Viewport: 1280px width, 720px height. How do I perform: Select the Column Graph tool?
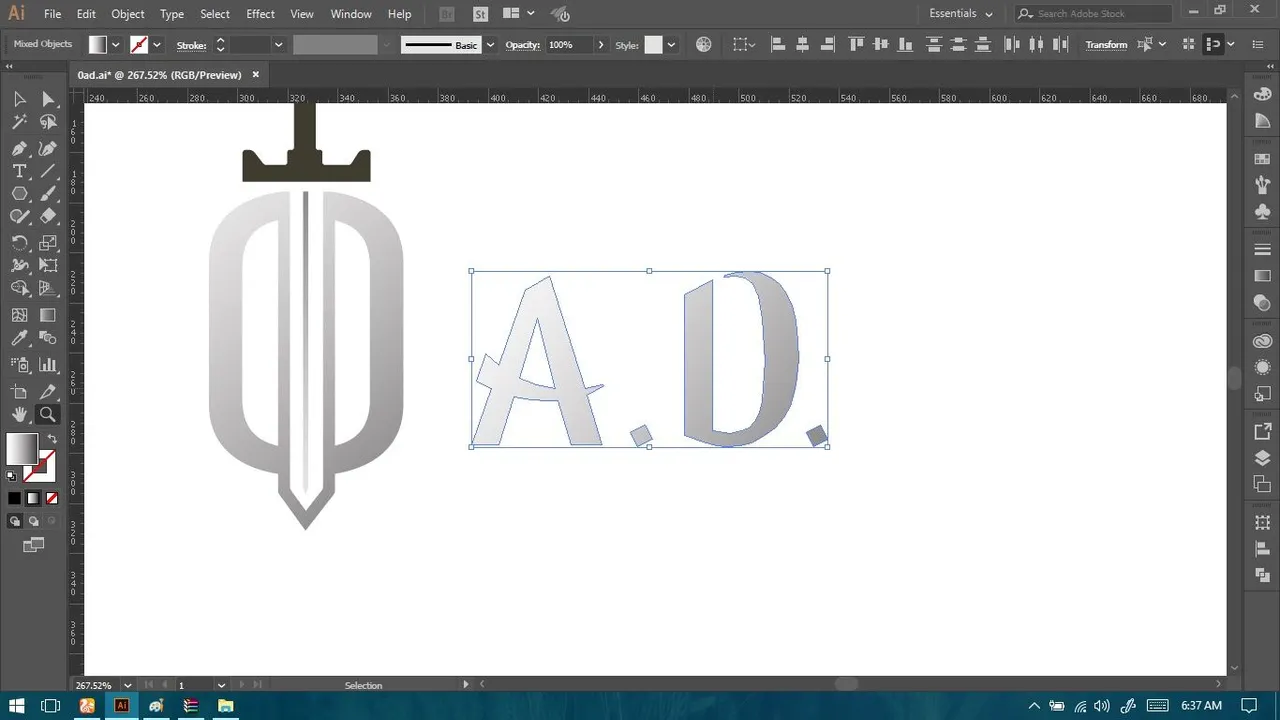coord(48,365)
